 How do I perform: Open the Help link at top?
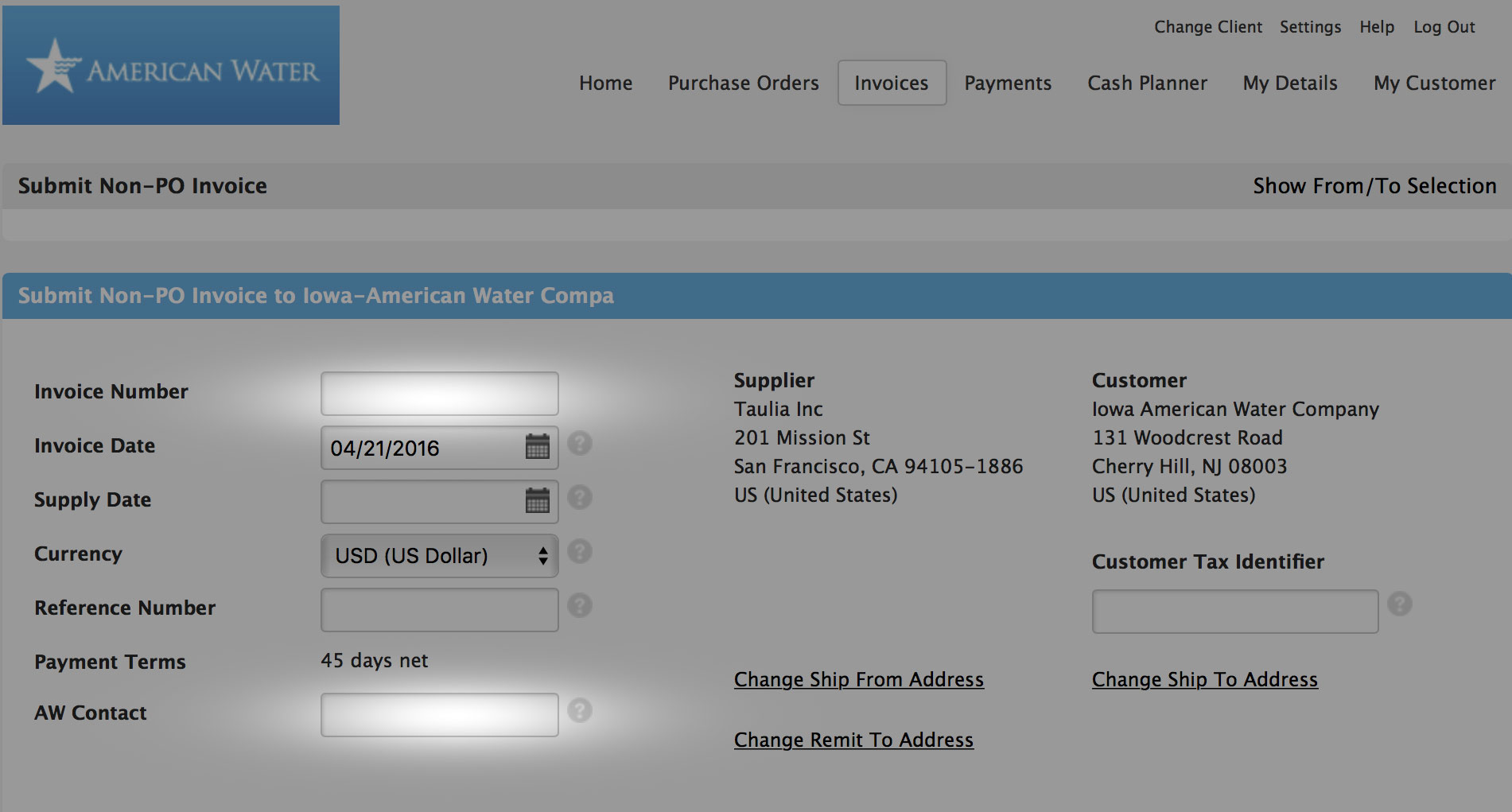1377,27
